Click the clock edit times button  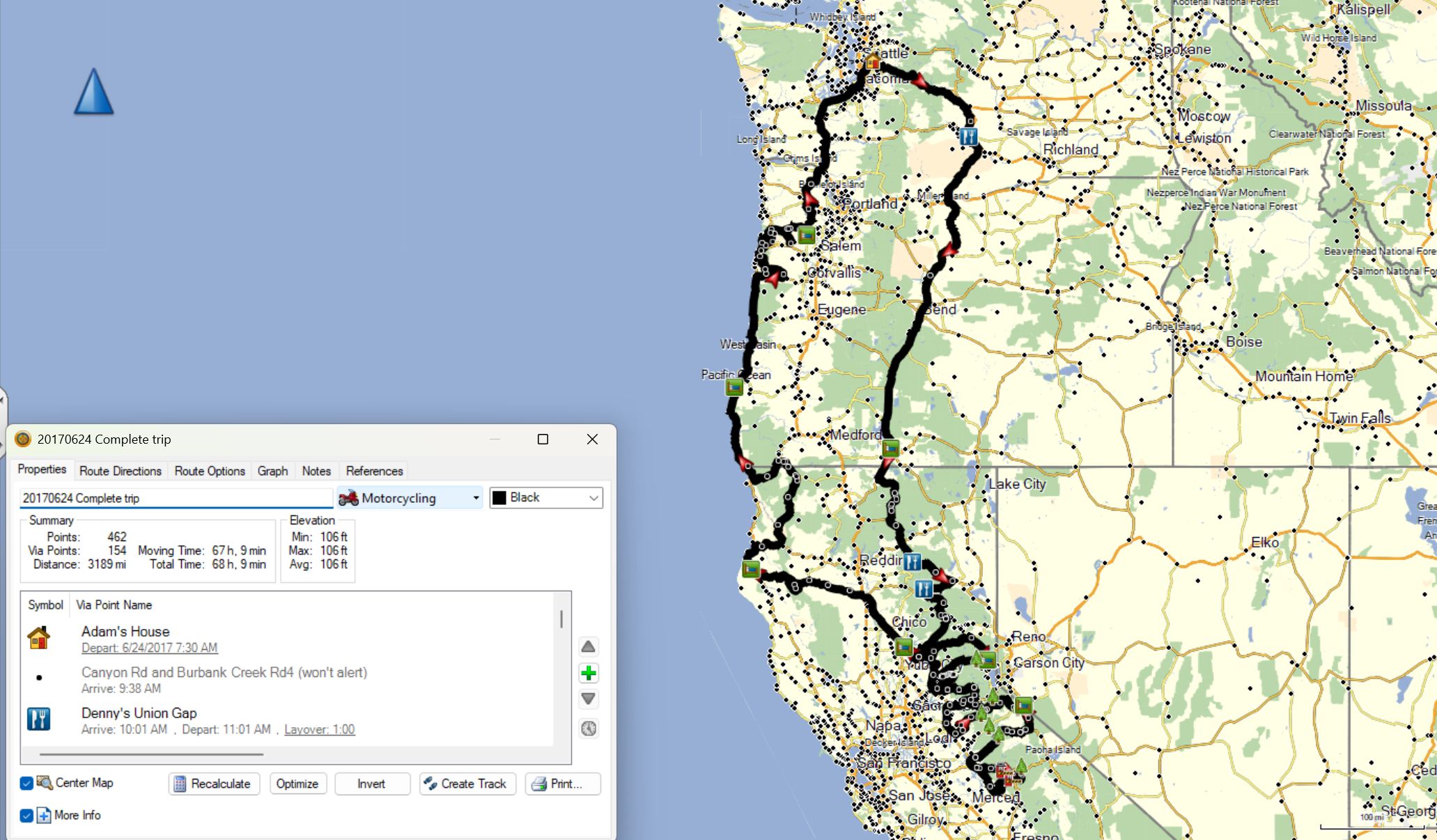click(x=589, y=729)
